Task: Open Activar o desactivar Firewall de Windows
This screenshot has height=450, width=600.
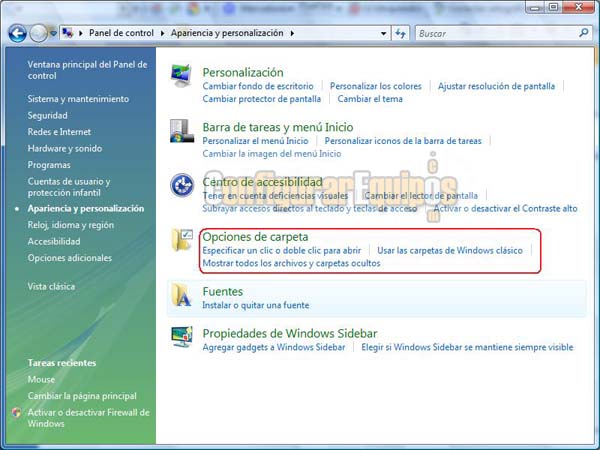Action: [x=88, y=418]
